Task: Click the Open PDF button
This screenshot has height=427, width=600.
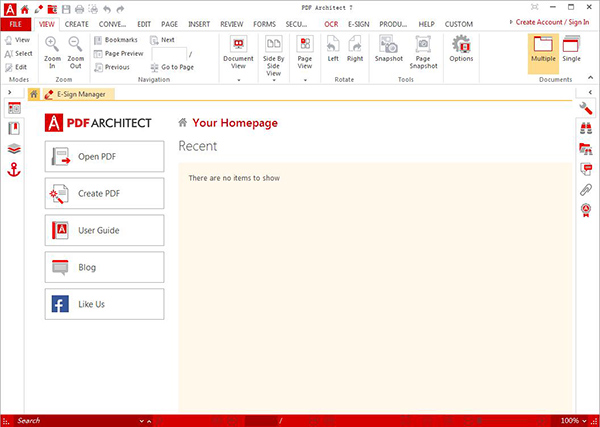Action: (x=104, y=156)
